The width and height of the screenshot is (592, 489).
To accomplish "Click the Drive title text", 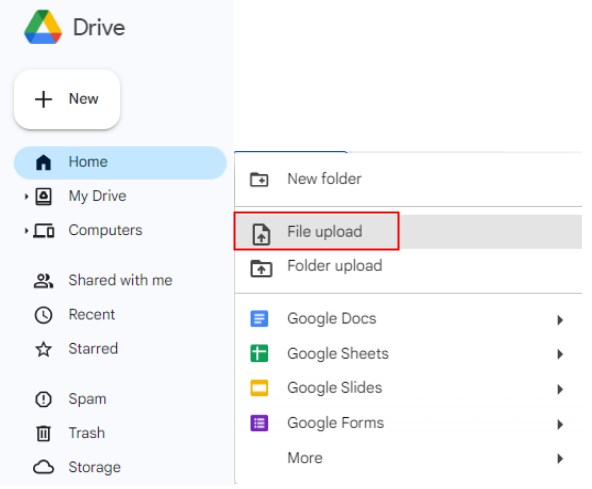I will coord(99,28).
